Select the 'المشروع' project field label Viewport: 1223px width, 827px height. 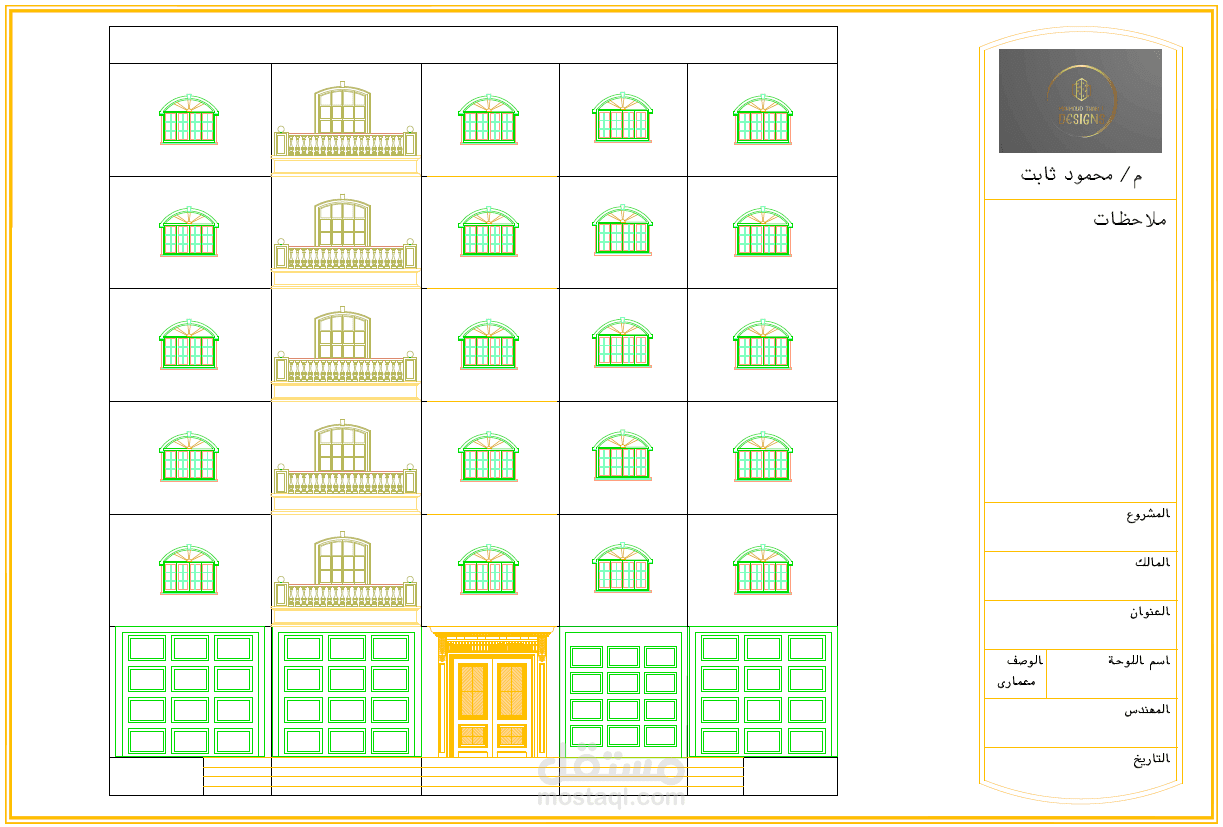click(x=1148, y=515)
